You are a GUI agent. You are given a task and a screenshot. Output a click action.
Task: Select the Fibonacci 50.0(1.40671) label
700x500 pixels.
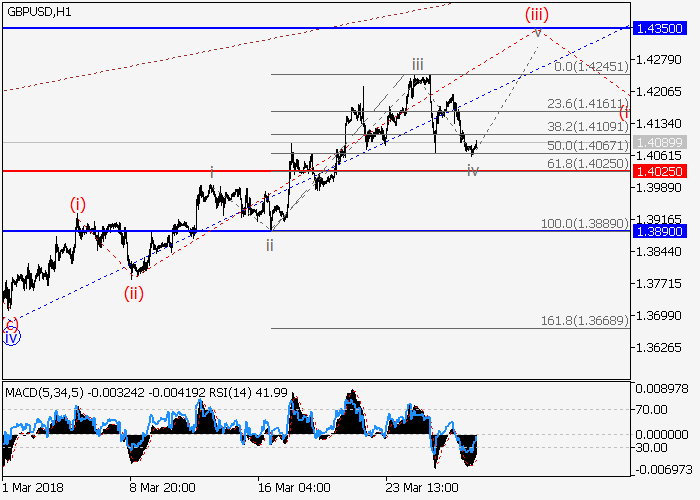click(x=588, y=146)
